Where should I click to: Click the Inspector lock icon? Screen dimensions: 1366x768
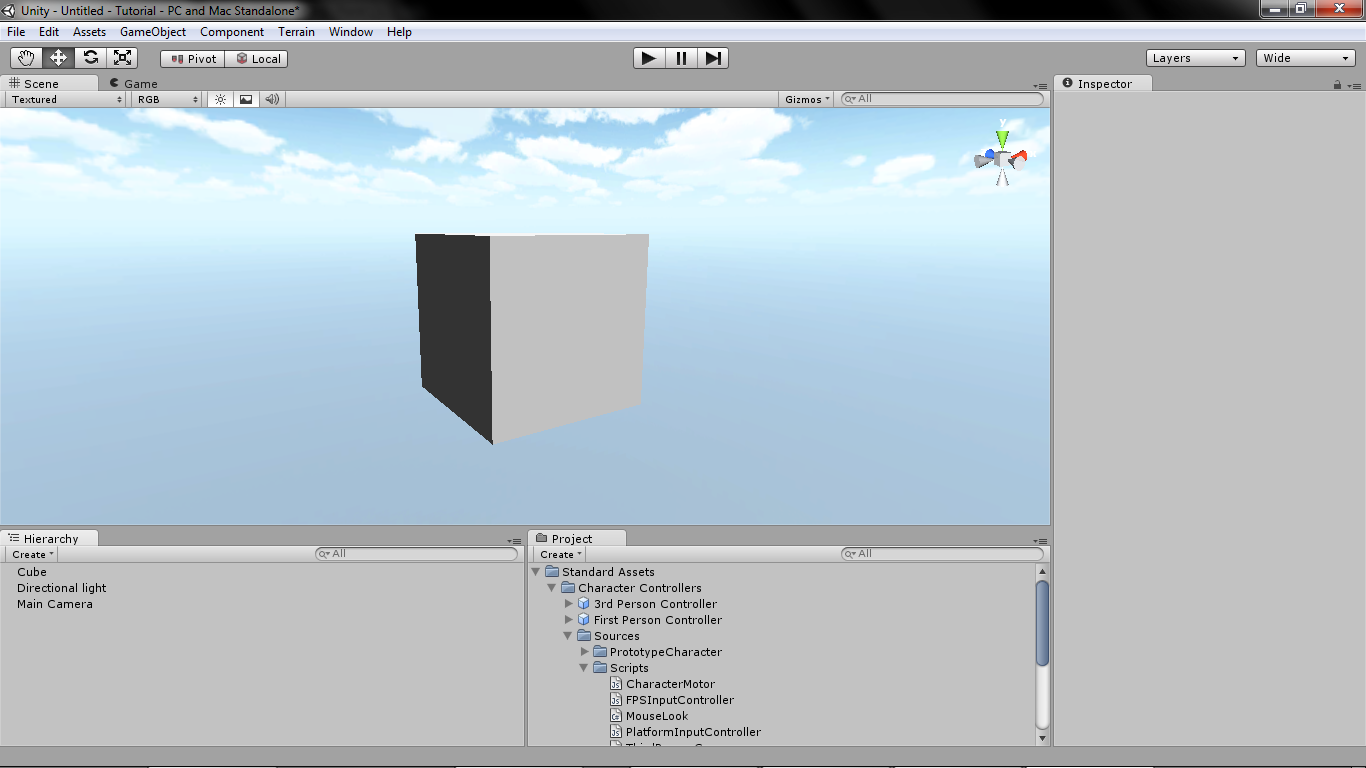tap(1337, 85)
